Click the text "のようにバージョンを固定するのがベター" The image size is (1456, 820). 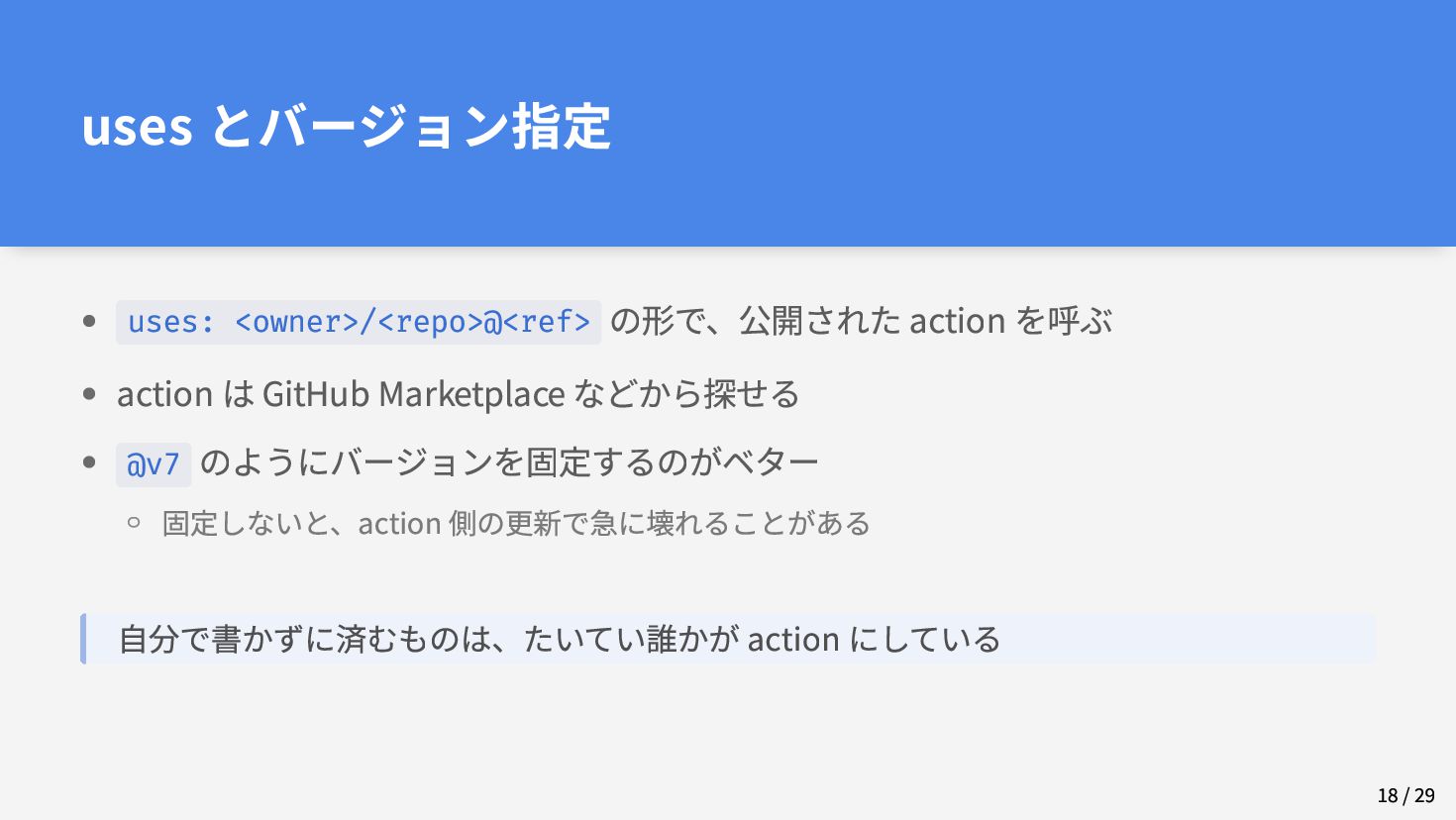pos(509,461)
